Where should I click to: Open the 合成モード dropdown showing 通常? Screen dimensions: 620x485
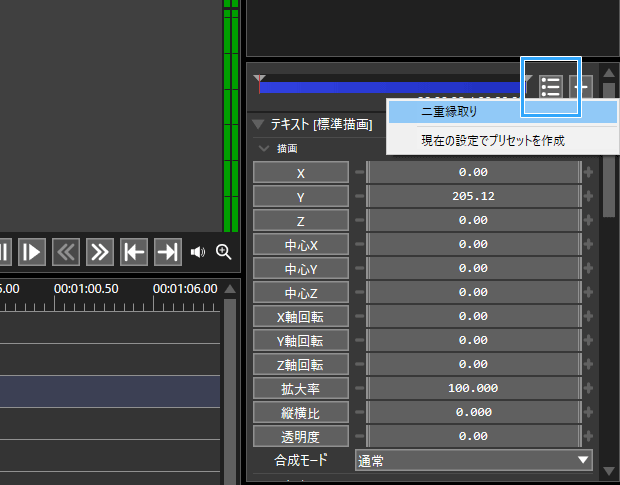[474, 460]
